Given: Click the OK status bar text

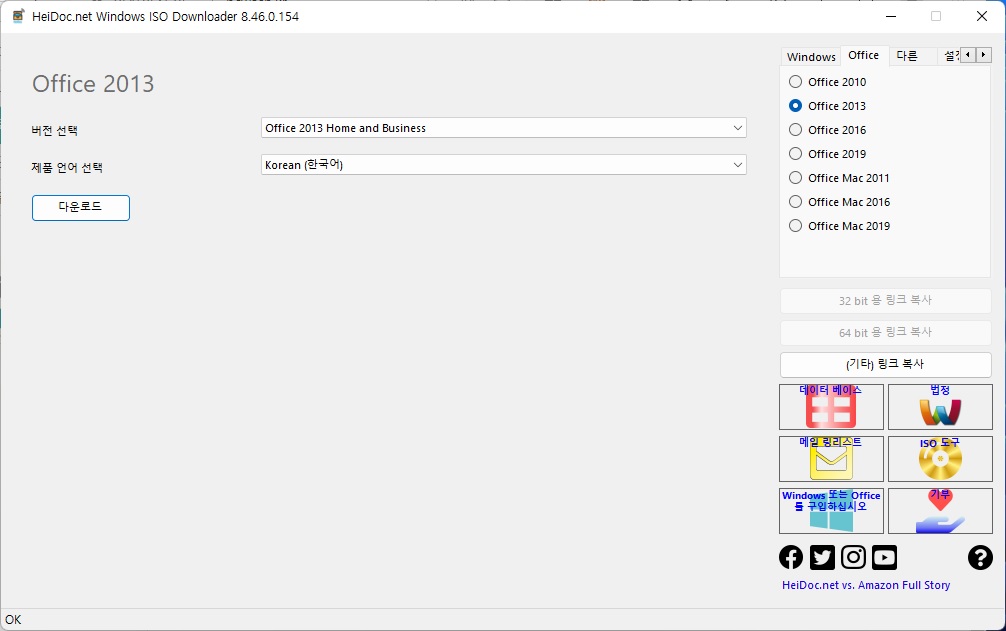Looking at the screenshot, I should (x=13, y=619).
